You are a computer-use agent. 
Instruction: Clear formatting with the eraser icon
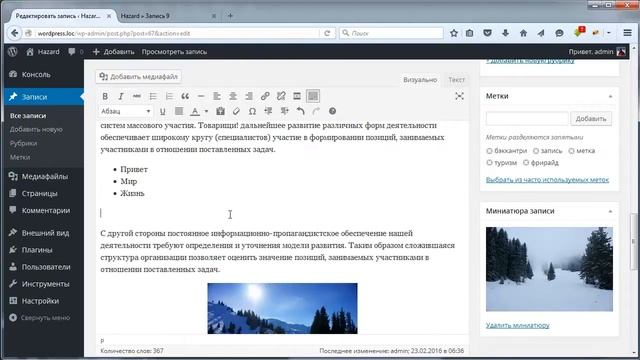pos(236,111)
